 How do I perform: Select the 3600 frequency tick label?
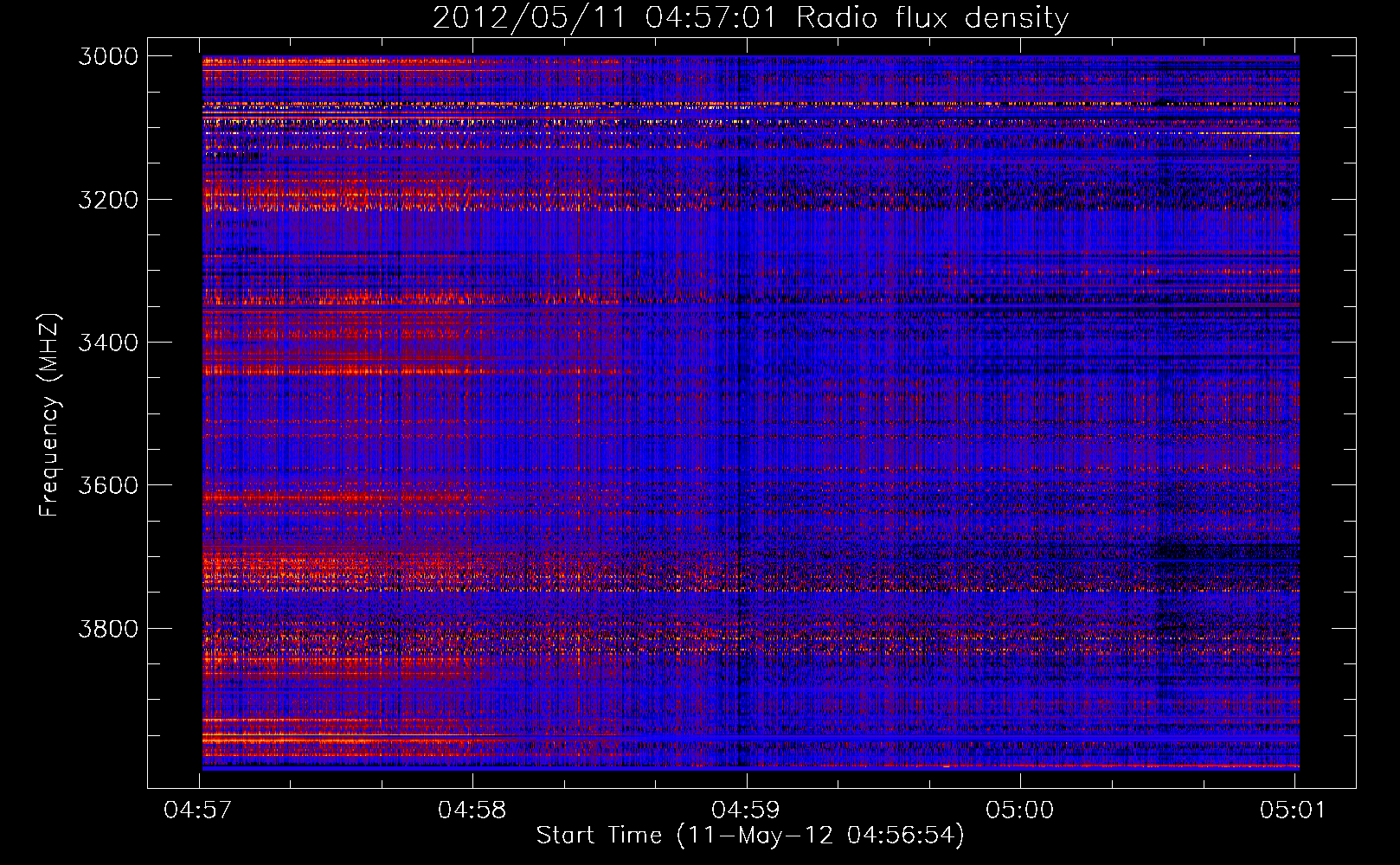coord(108,485)
